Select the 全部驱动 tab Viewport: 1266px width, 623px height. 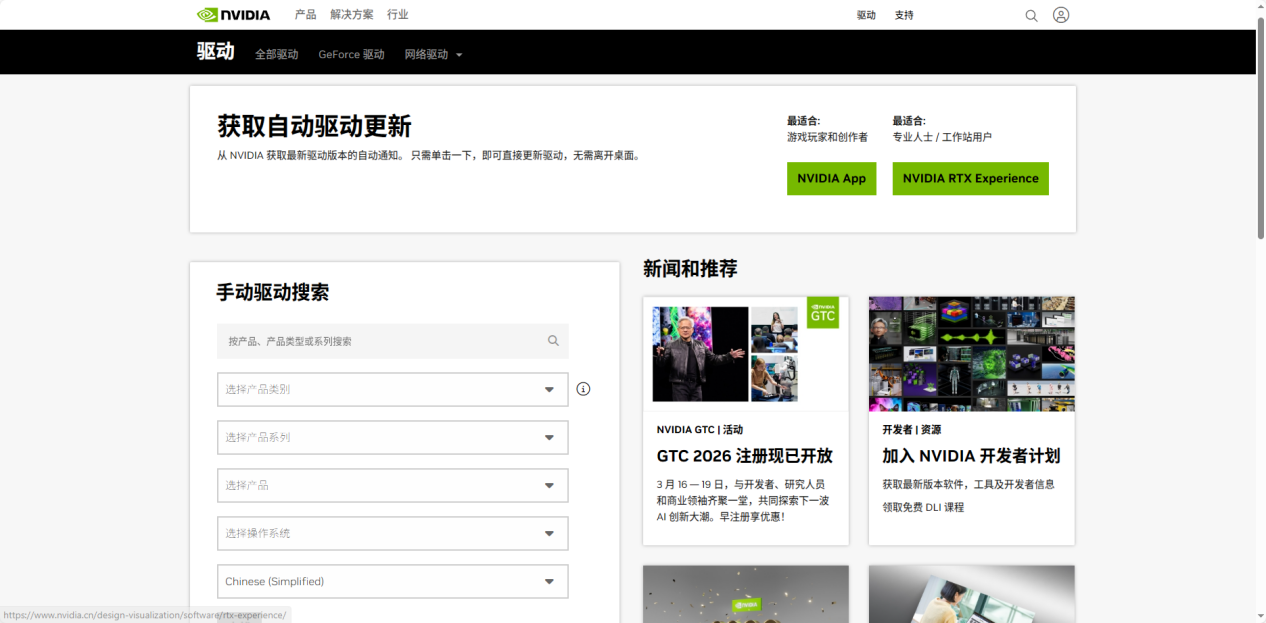tap(276, 55)
